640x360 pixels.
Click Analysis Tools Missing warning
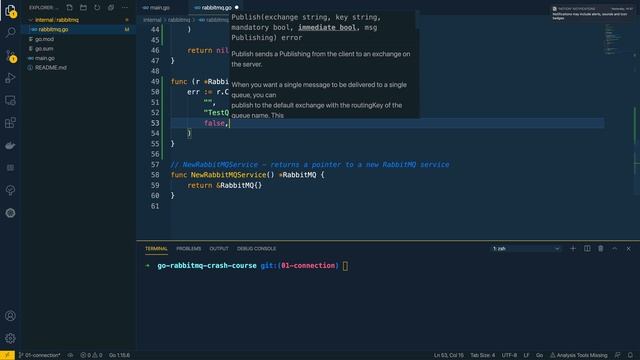[579, 355]
